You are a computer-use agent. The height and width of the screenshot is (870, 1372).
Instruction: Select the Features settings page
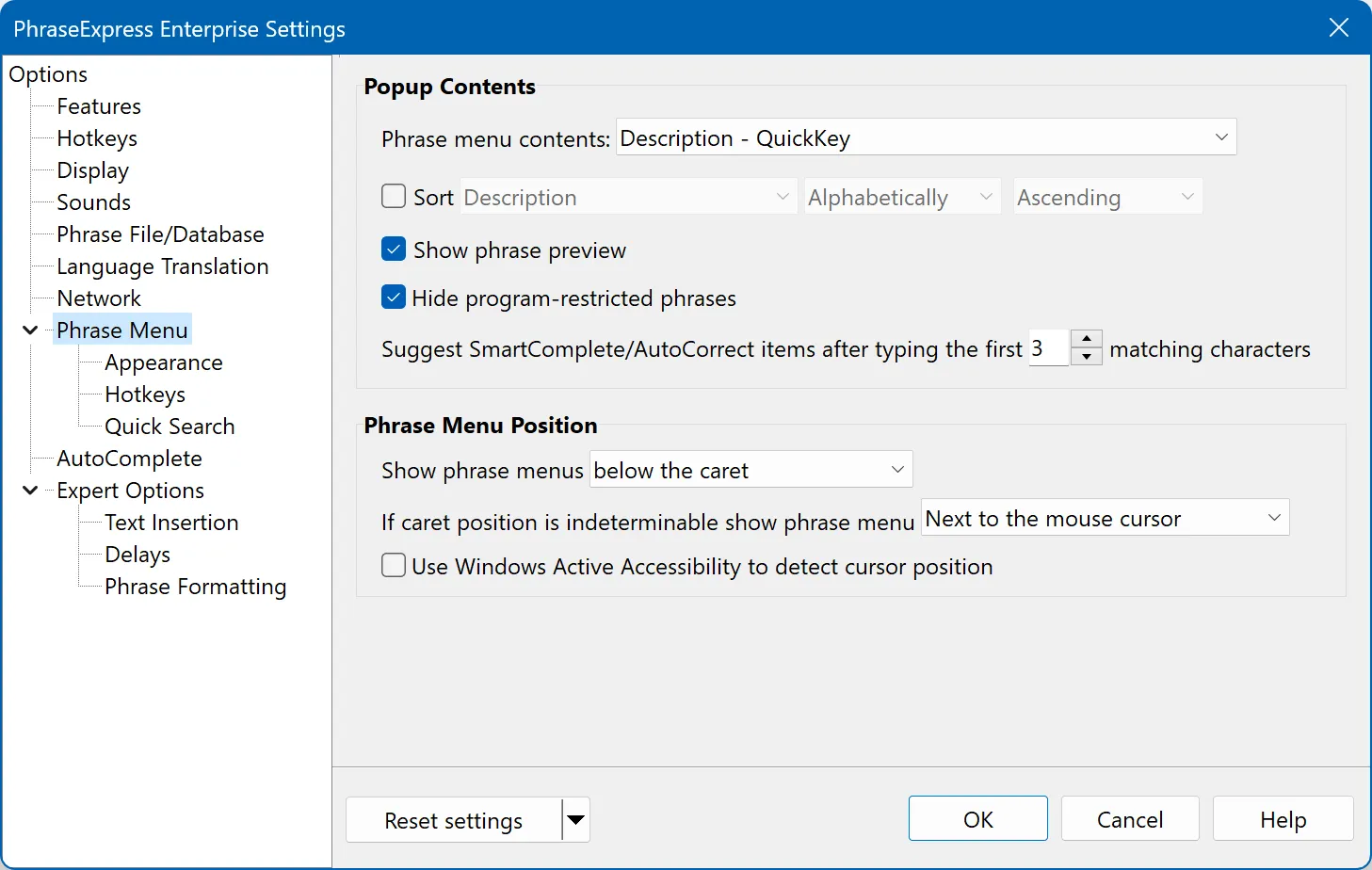(99, 105)
